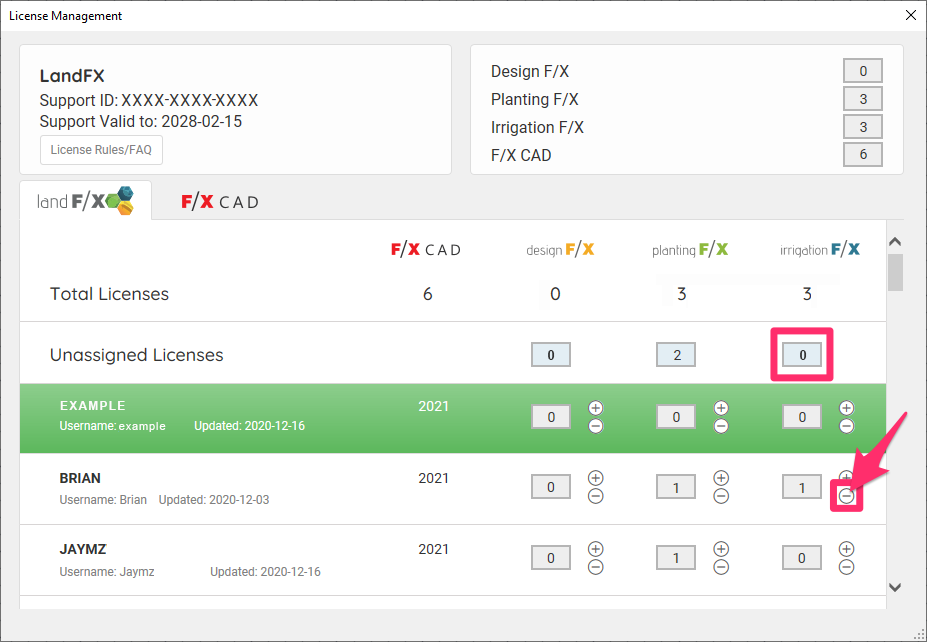Select the F/X CAD summary count field

(863, 154)
